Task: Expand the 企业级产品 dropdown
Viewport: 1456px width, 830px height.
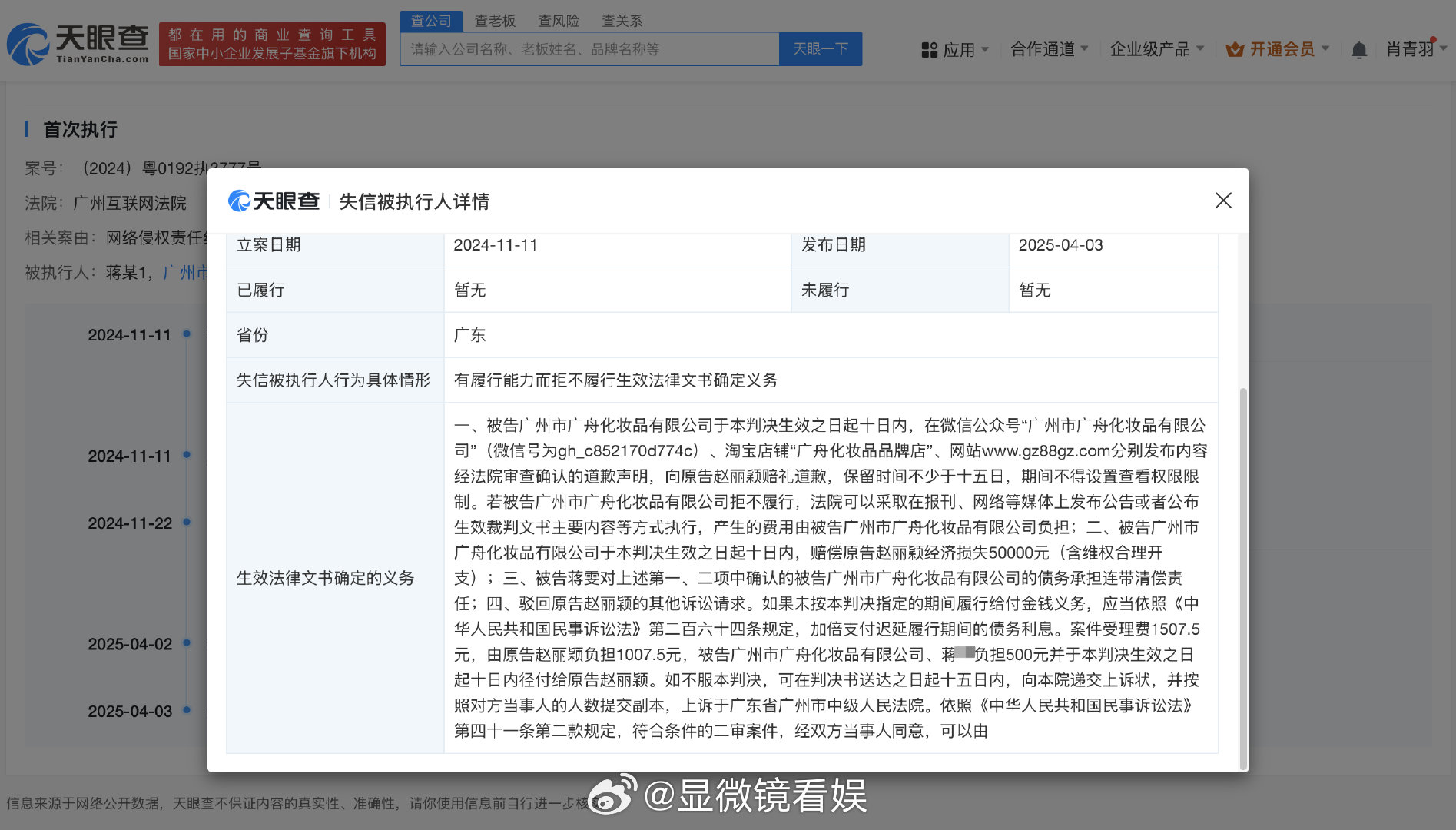Action: (x=1156, y=49)
